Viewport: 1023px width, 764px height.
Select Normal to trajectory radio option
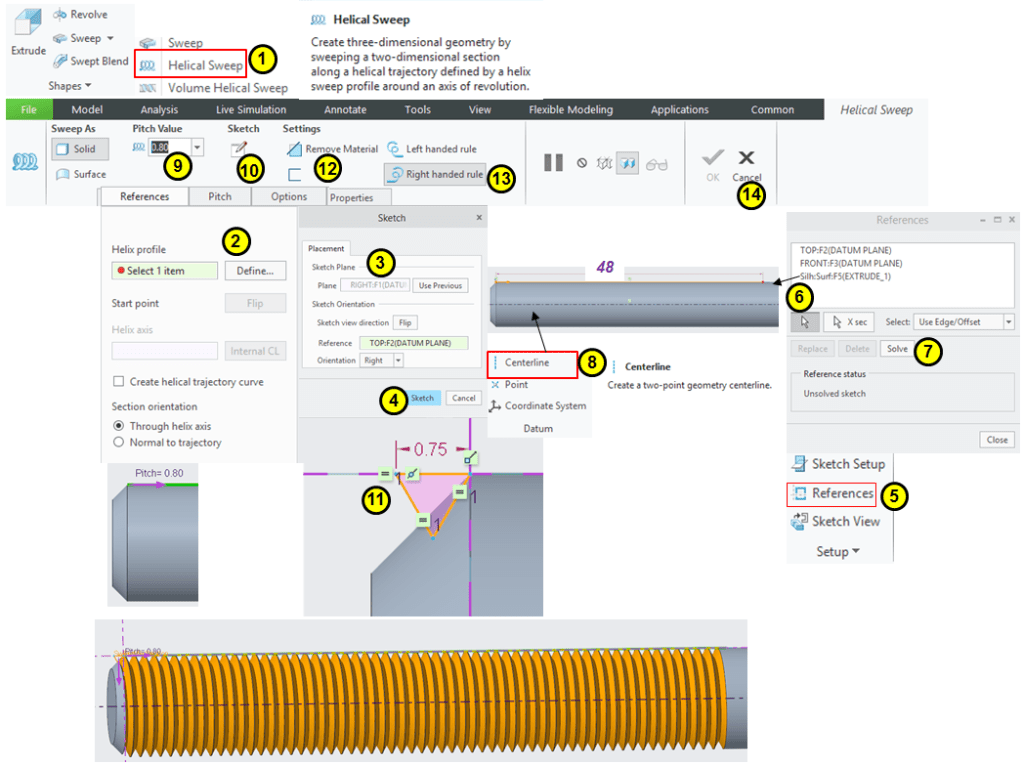(x=120, y=442)
